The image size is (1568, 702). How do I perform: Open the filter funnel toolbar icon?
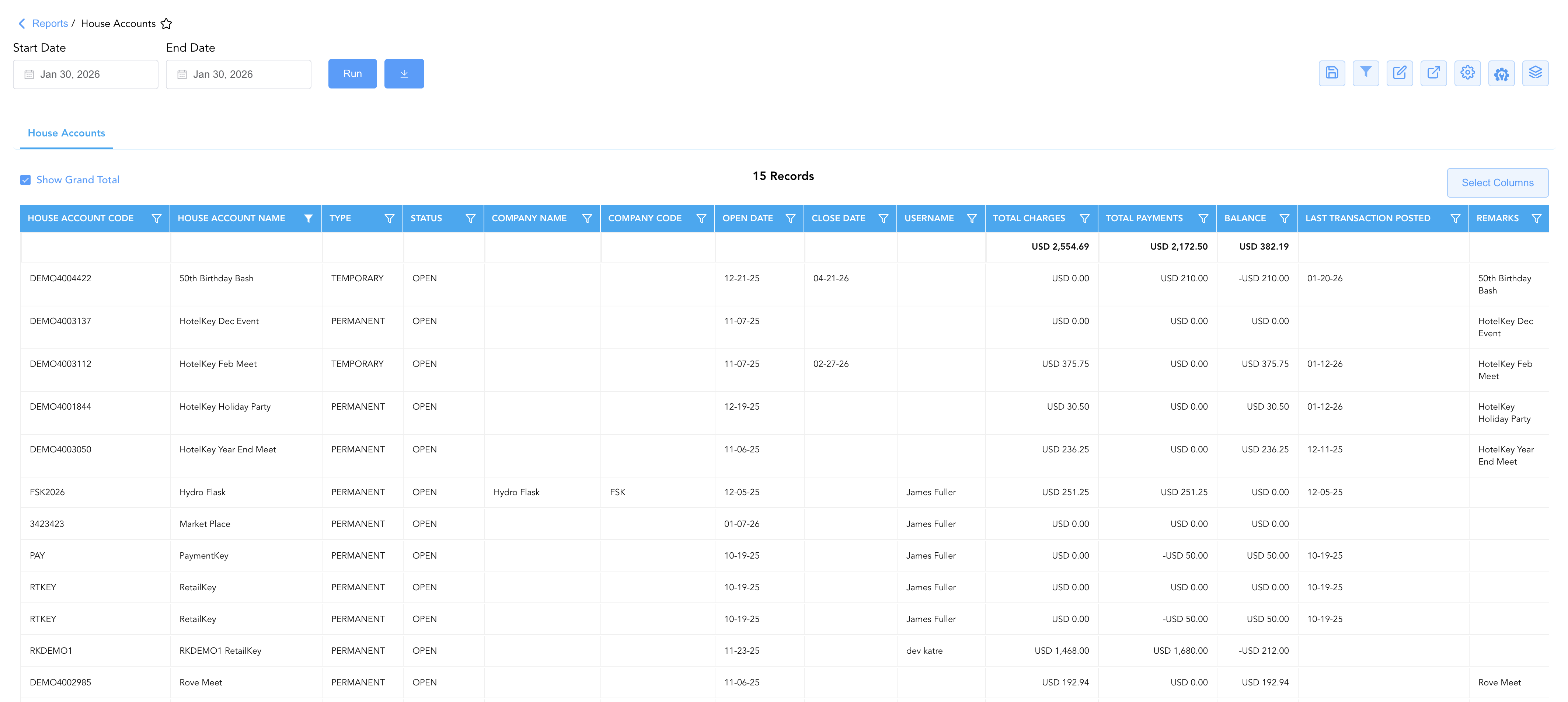1365,73
